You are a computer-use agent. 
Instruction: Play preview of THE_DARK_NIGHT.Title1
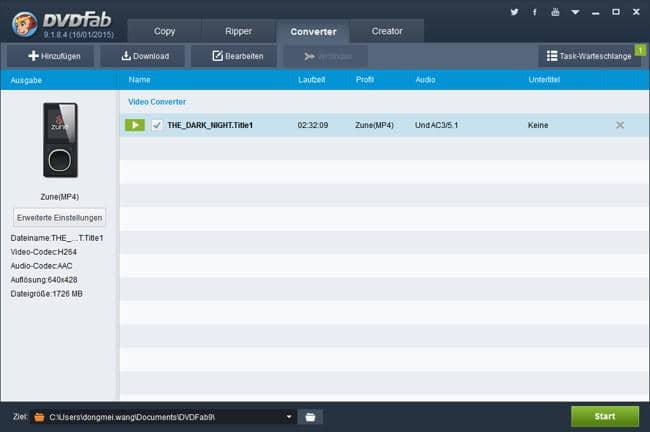pyautogui.click(x=135, y=125)
